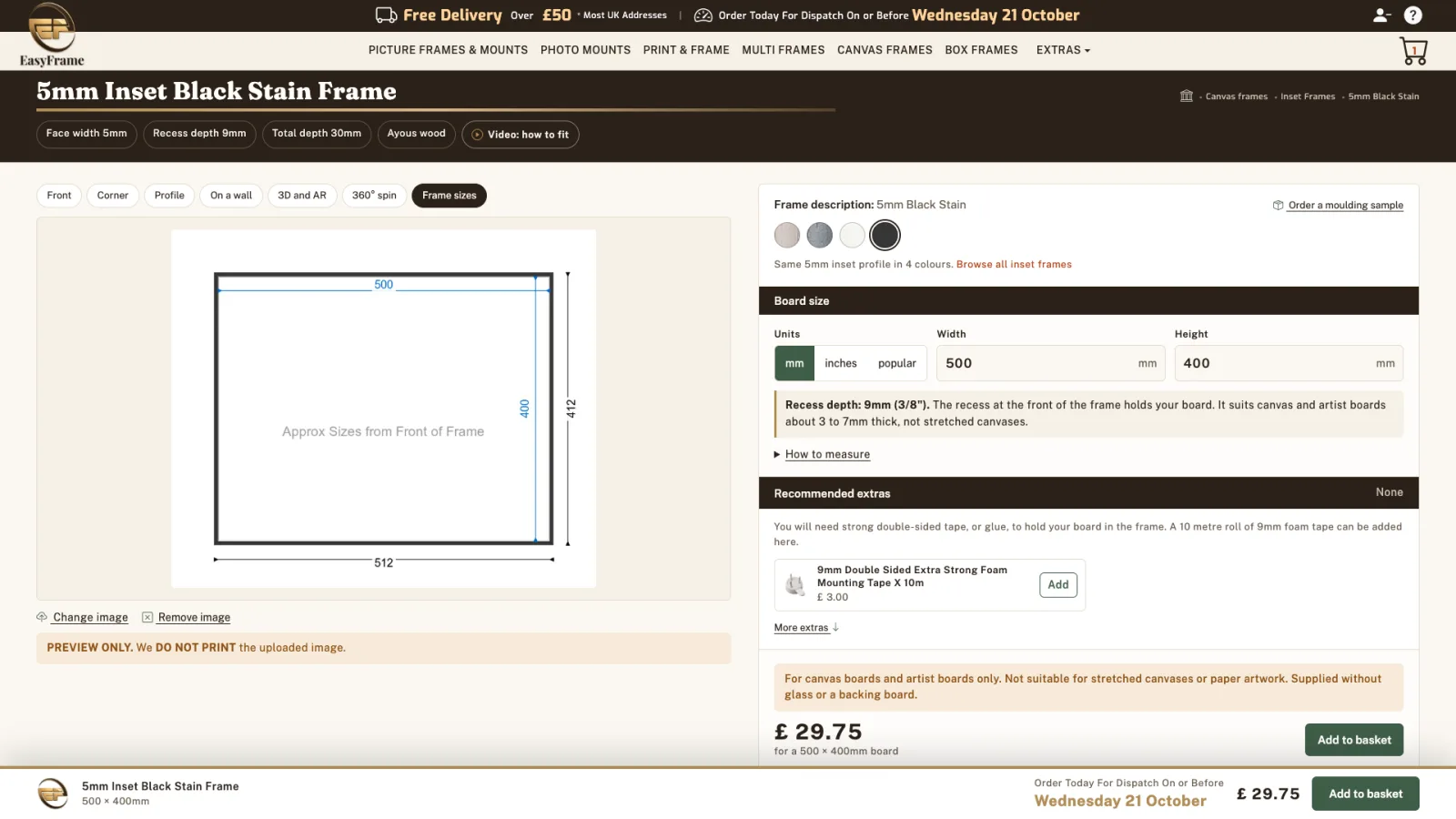Viewport: 1456px width, 819px height.
Task: Click the play icon in Video: how to fit
Action: 477,135
